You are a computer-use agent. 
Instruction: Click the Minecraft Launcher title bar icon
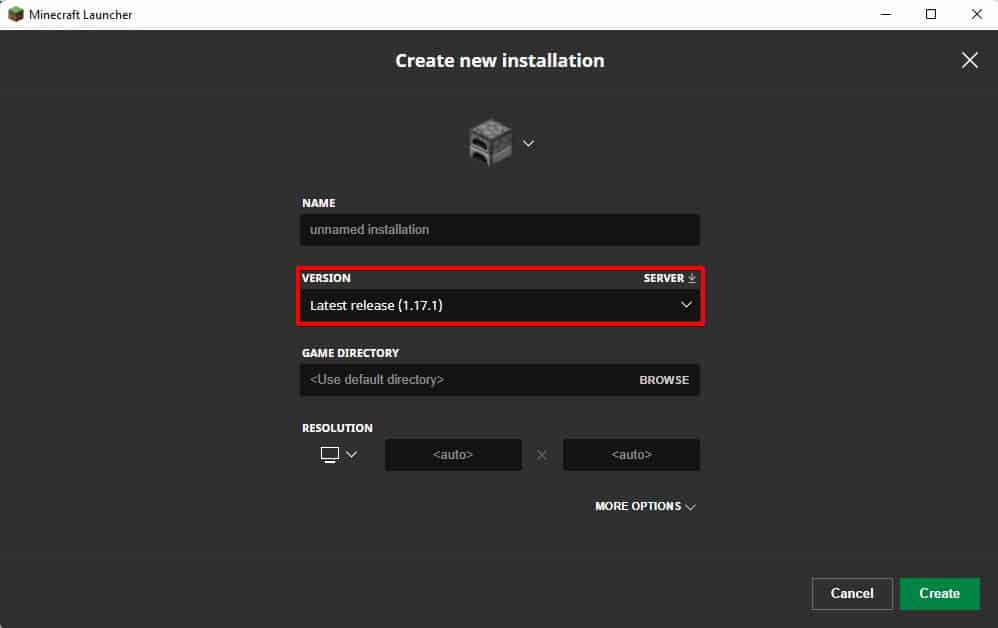tap(15, 14)
